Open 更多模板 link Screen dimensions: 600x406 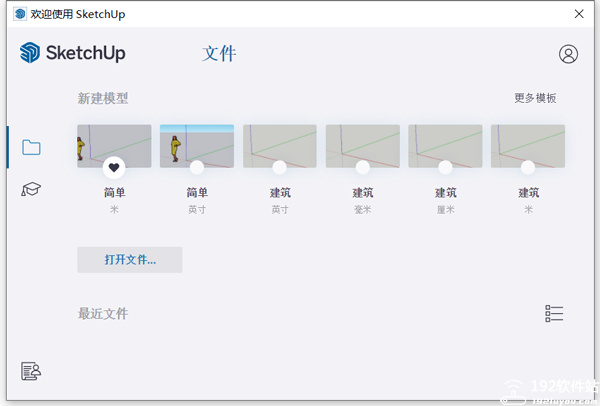click(535, 98)
